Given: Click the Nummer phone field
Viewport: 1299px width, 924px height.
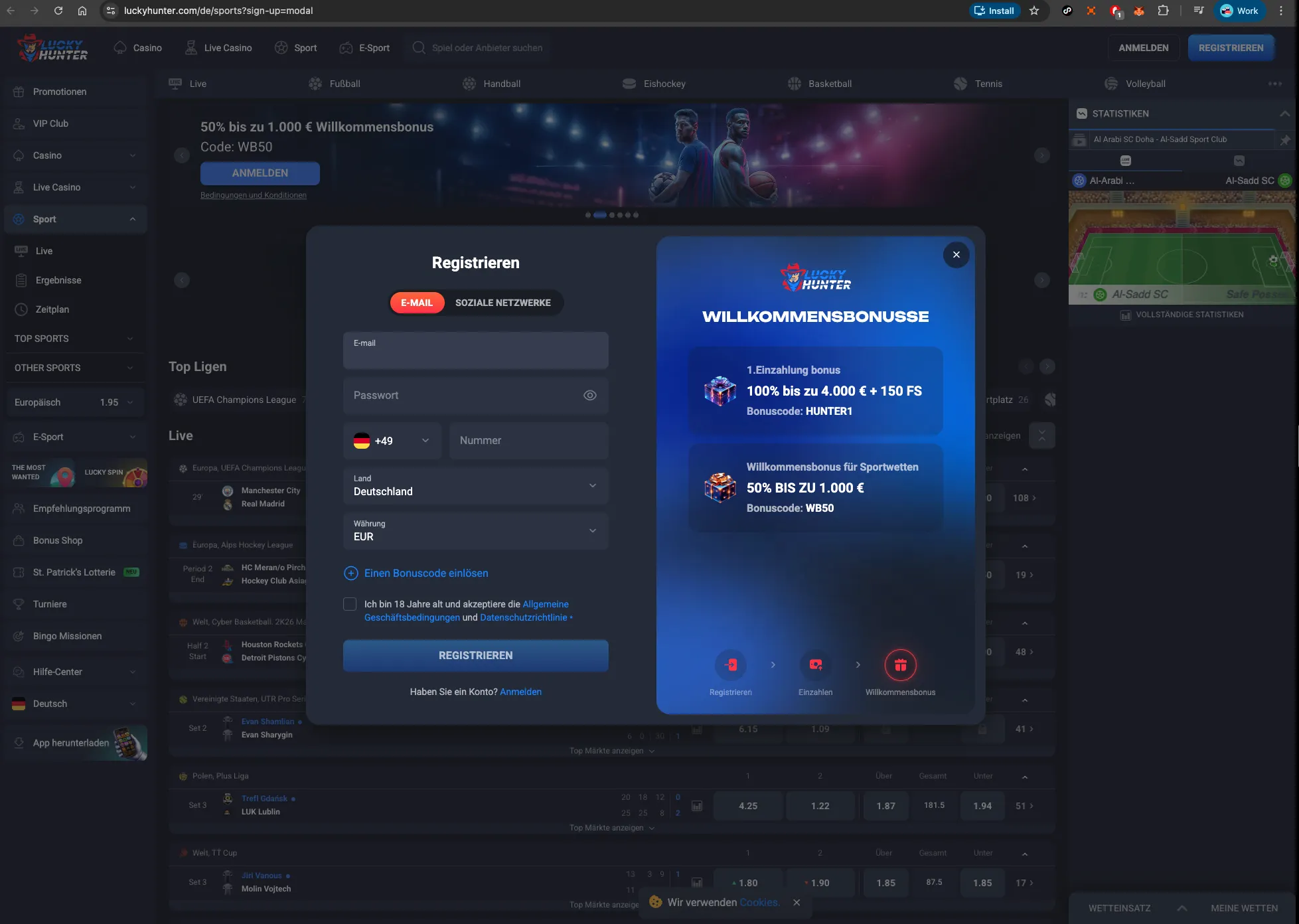Looking at the screenshot, I should pyautogui.click(x=529, y=441).
